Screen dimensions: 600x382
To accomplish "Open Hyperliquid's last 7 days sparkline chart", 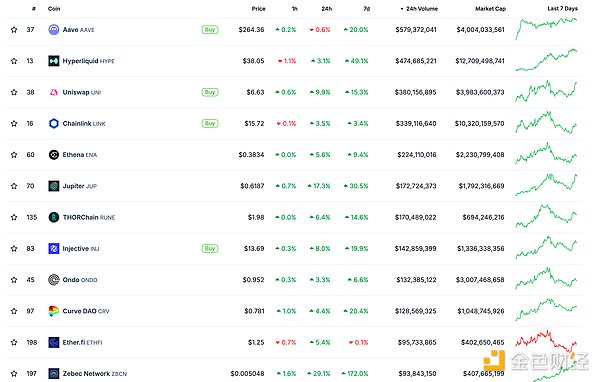I will point(546,60).
